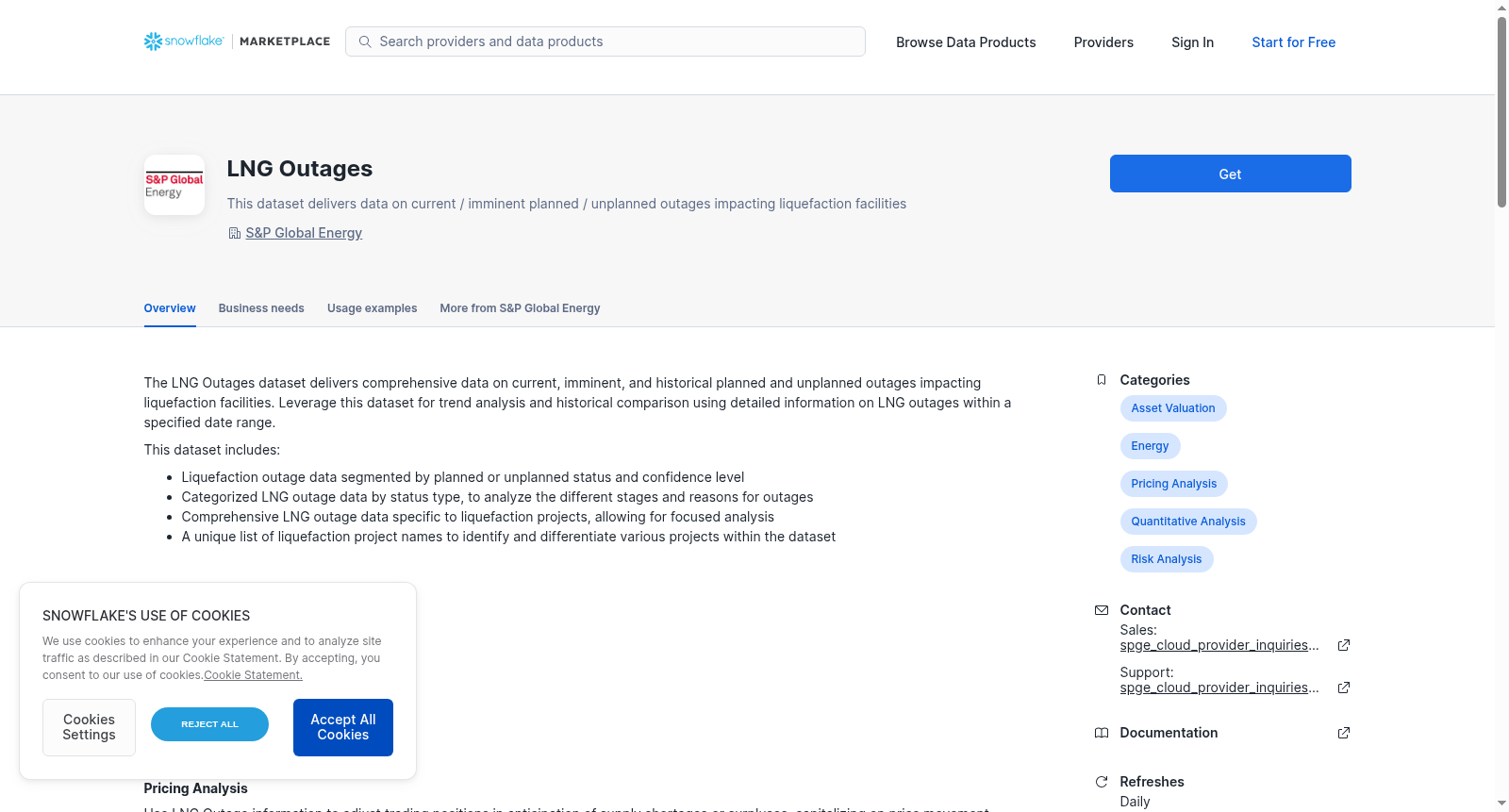Click the Support inquiries email link
The image size is (1509, 812).
point(1219,688)
